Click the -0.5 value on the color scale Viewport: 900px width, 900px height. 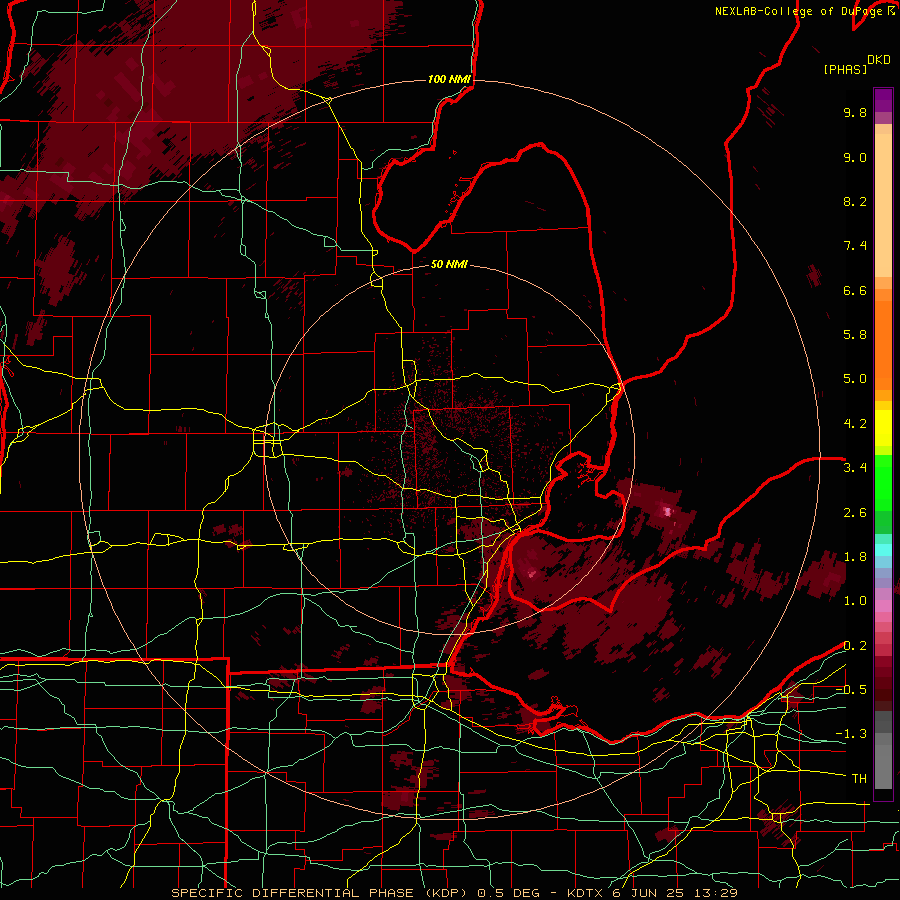tap(851, 690)
